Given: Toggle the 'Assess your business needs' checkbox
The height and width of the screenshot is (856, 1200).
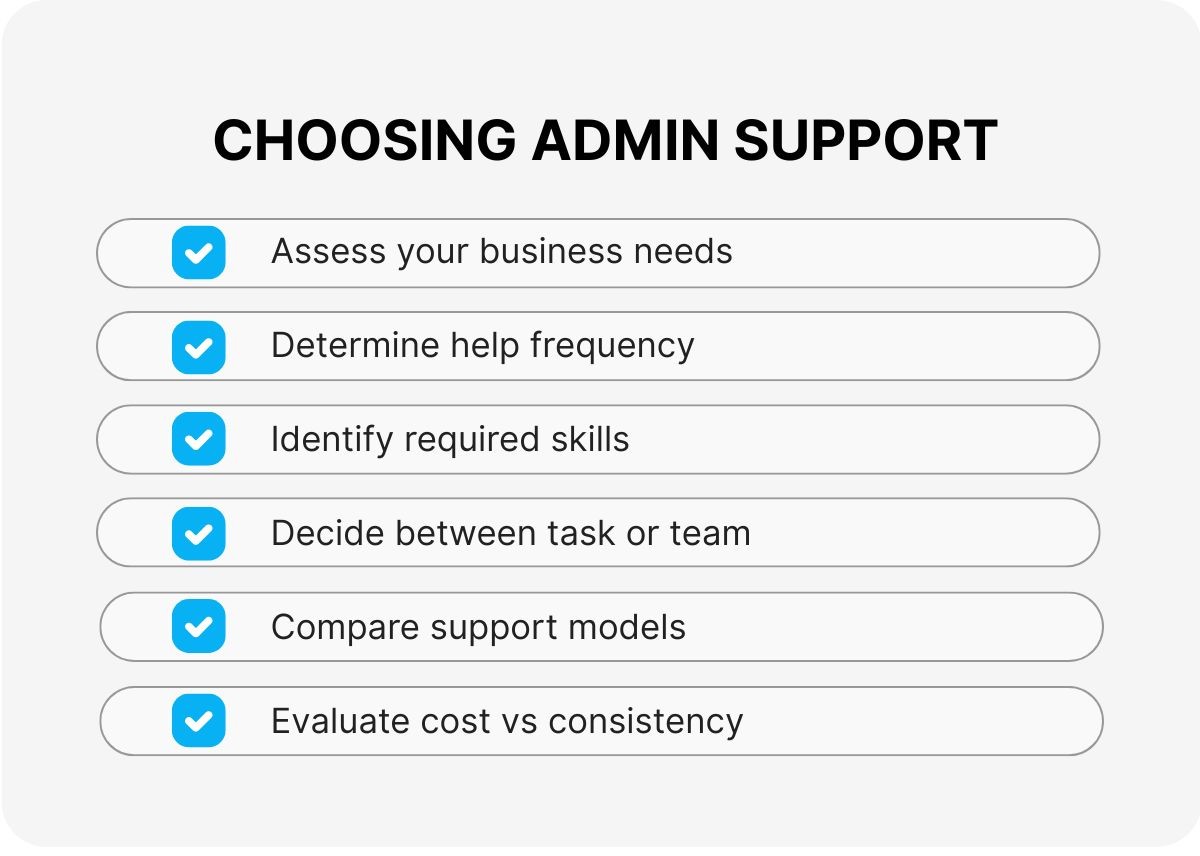Looking at the screenshot, I should (198, 252).
